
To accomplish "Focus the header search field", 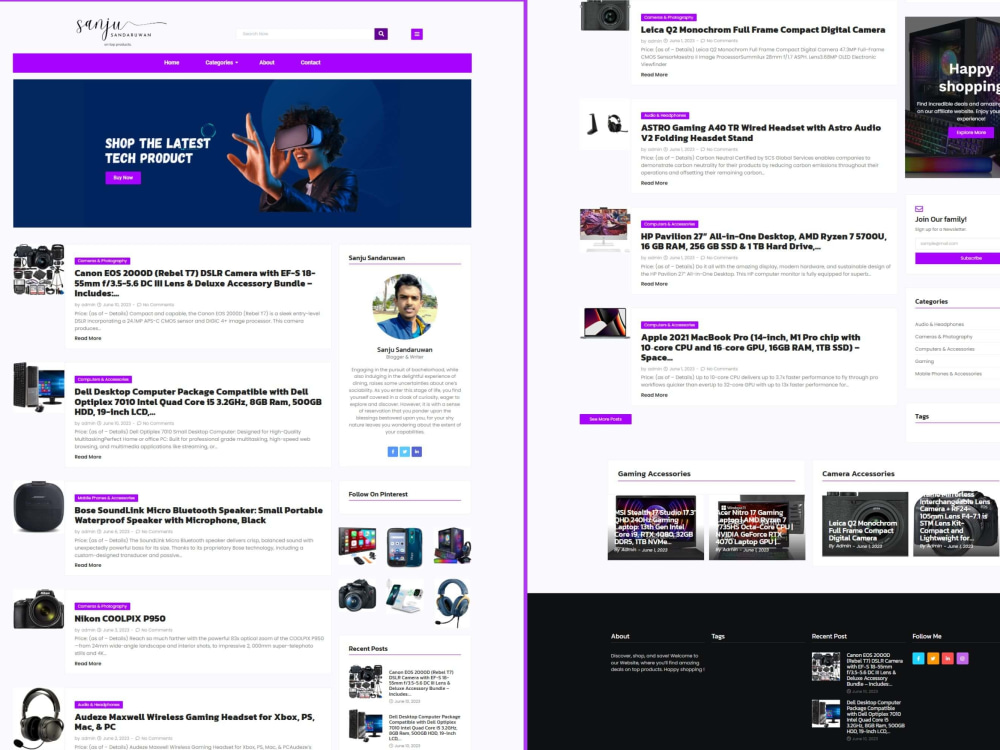I will coord(305,34).
